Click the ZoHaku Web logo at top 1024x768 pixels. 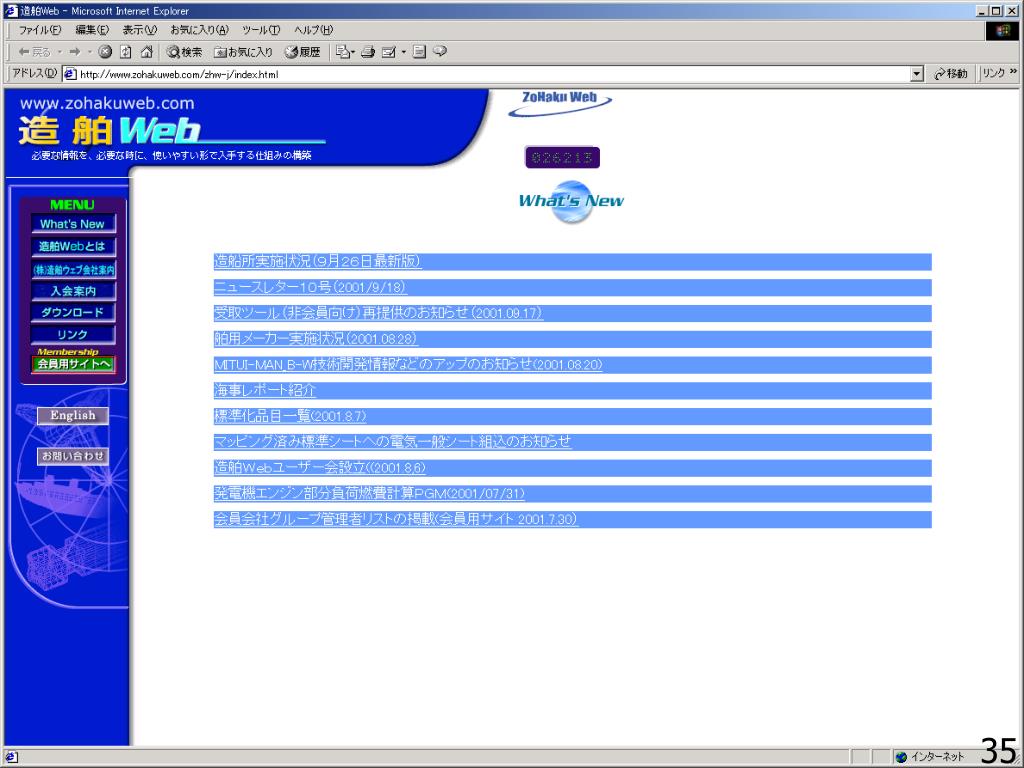pos(560,103)
